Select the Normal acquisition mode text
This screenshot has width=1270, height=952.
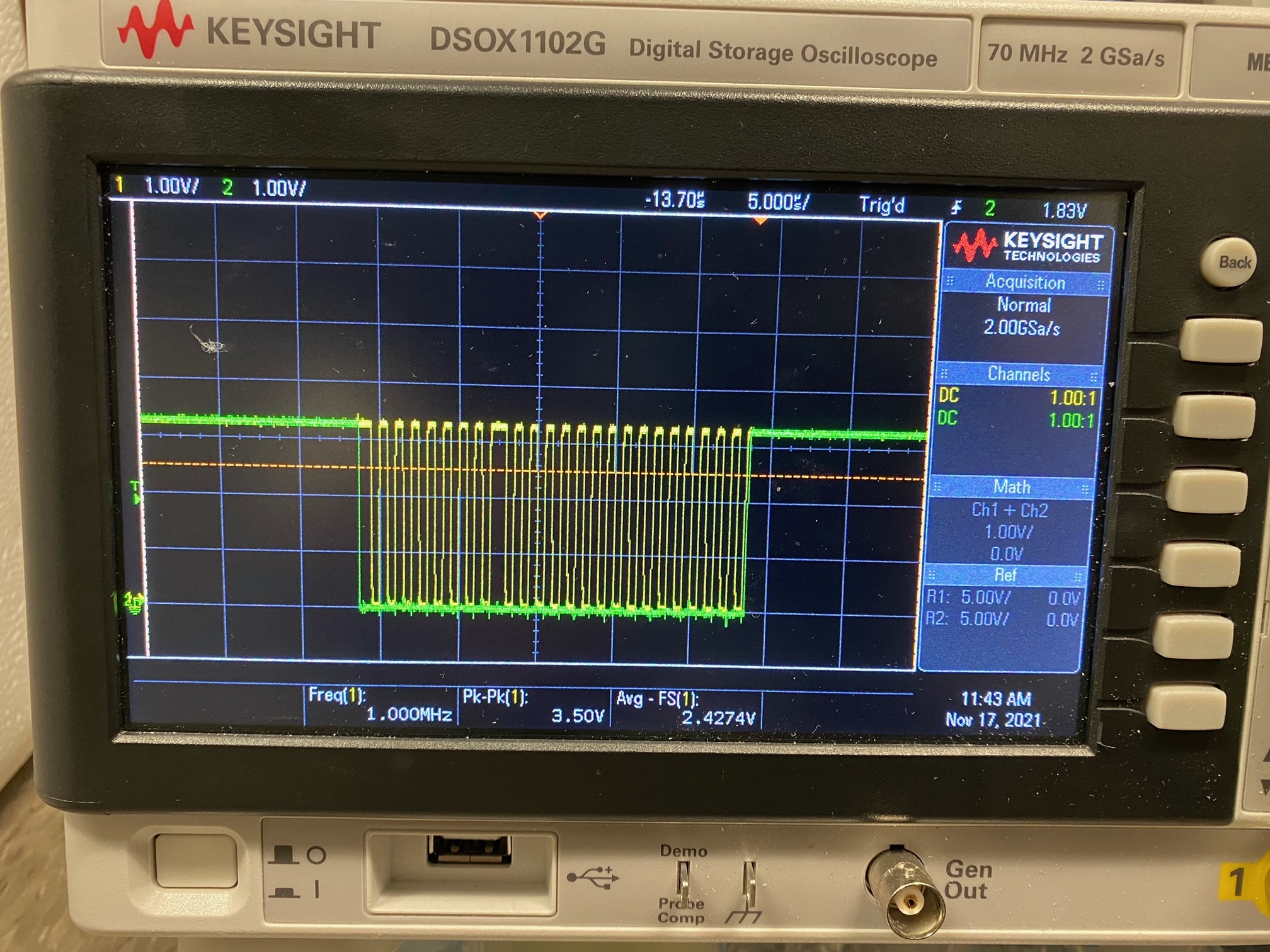click(1024, 305)
